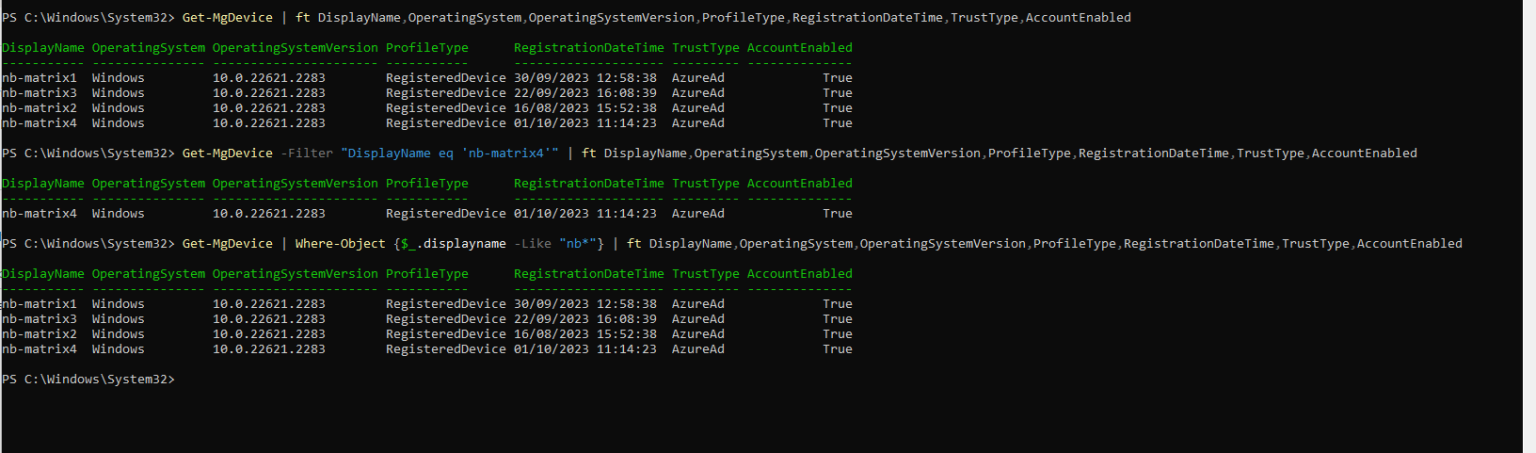This screenshot has height=453, width=1536.
Task: Click the True value in the filtered nb-matrix4 row
Action: tap(838, 214)
